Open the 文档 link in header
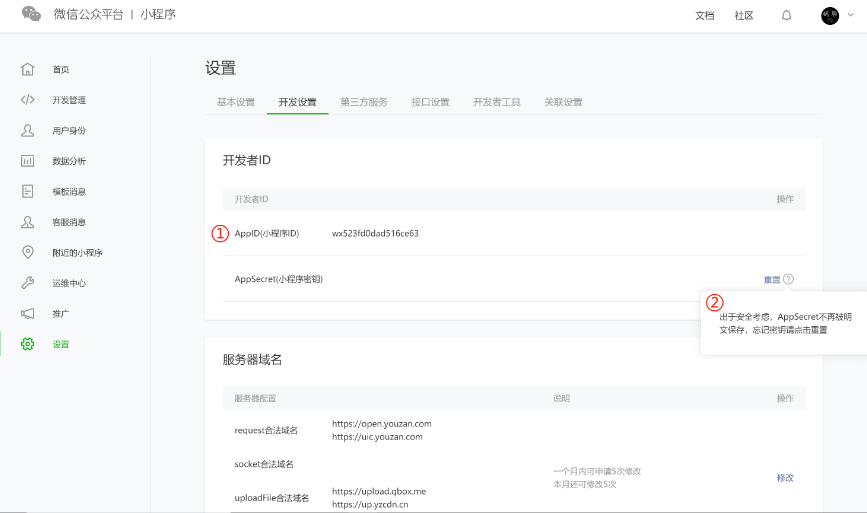The image size is (867, 513). (x=704, y=15)
